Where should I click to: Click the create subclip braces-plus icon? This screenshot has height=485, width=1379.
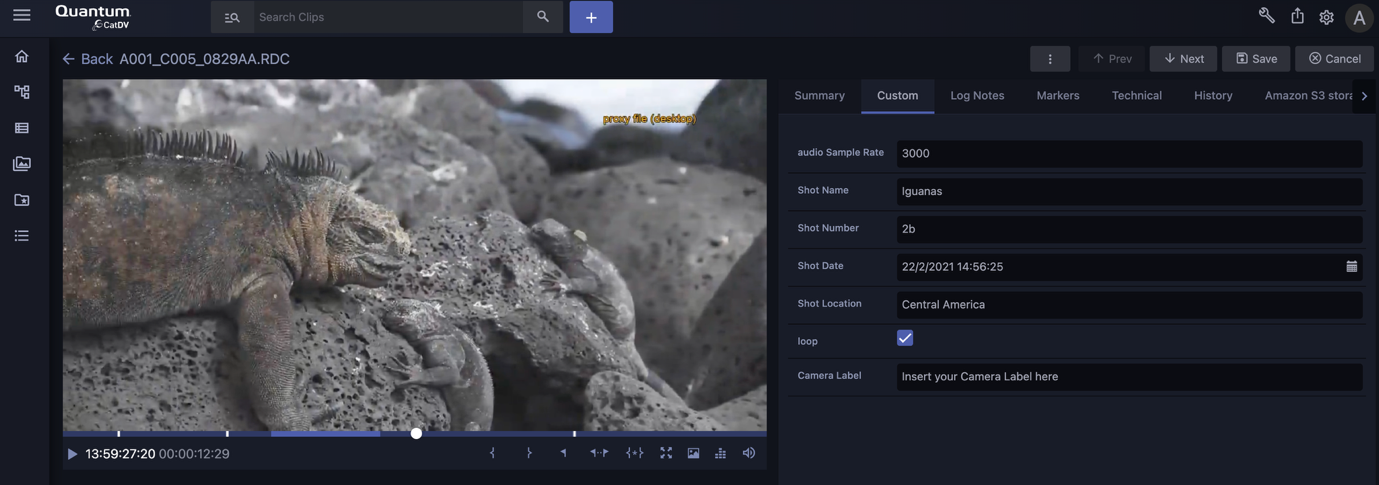[x=634, y=453]
